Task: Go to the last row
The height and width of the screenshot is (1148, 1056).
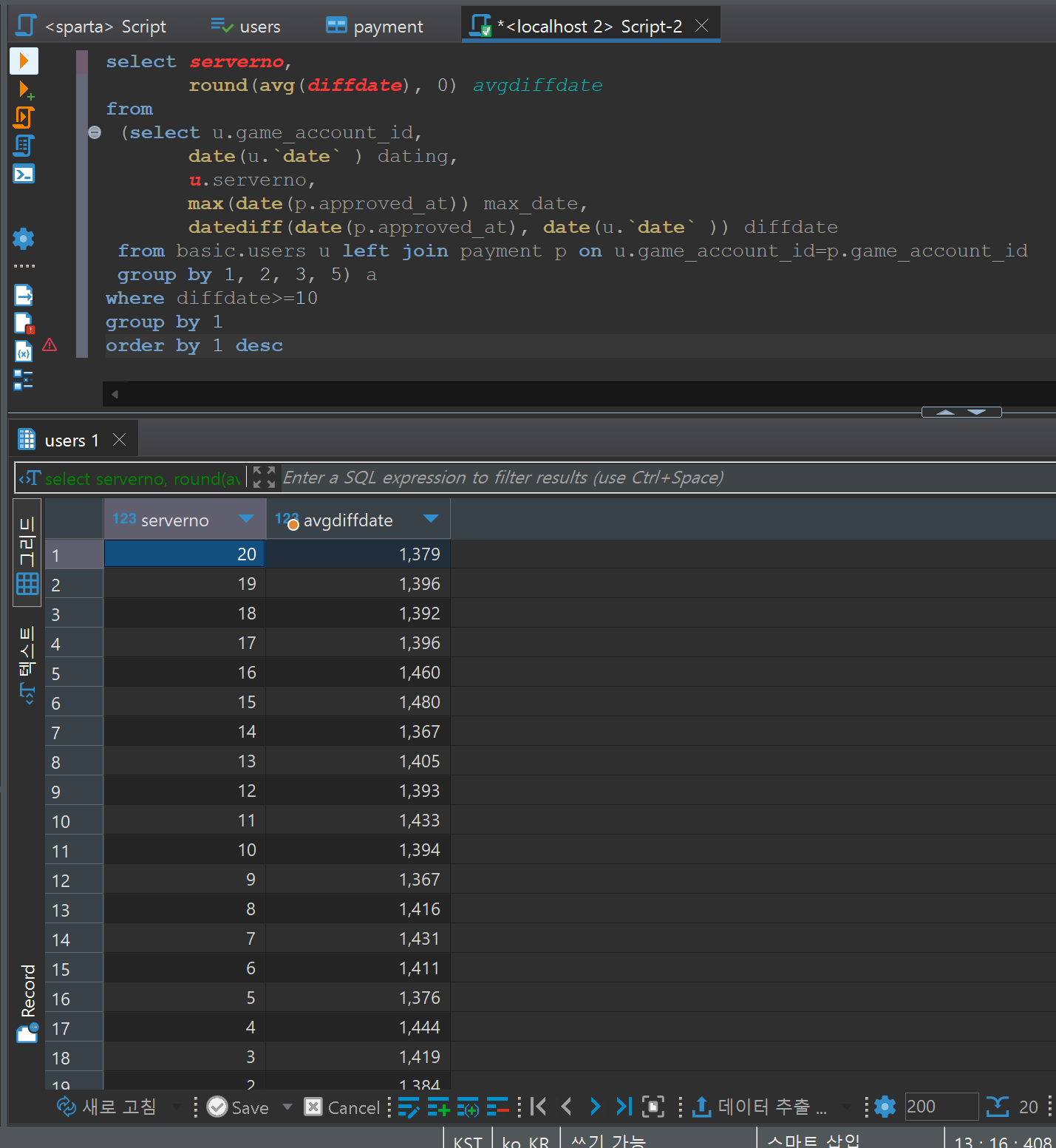Action: 624,1107
